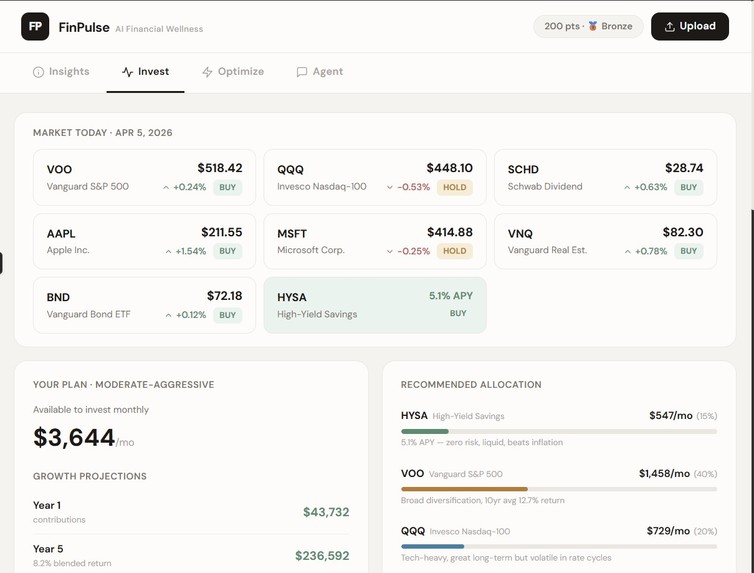Click the BUY tag on AAPL card

227,251
